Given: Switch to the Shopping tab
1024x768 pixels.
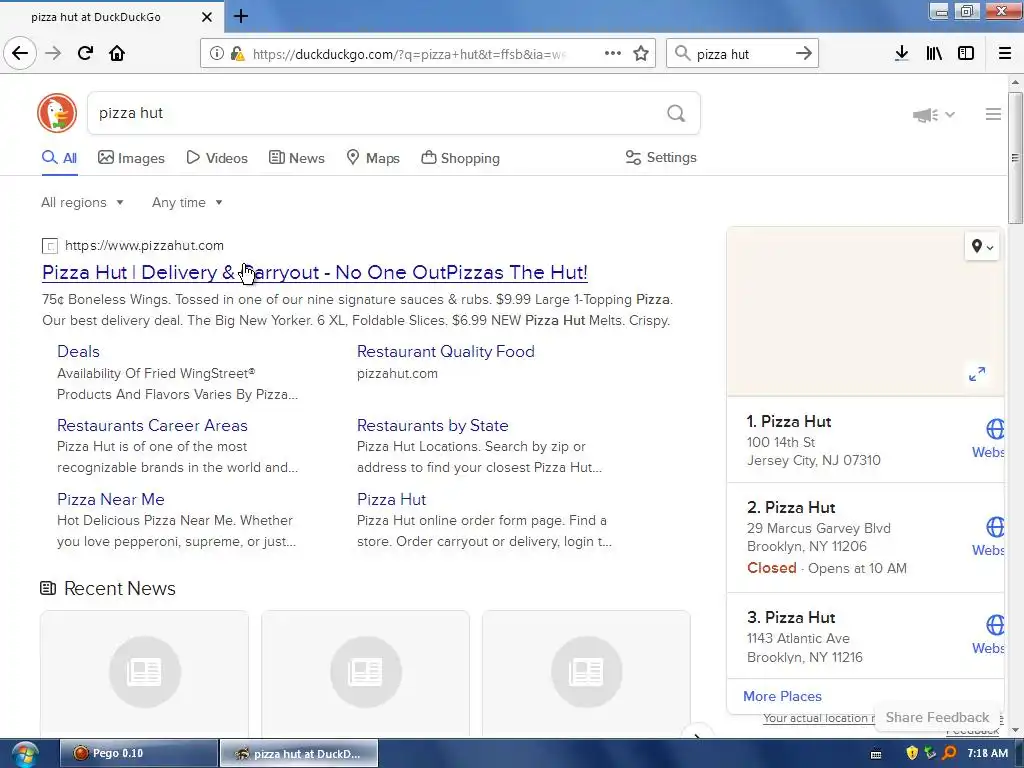Looking at the screenshot, I should tap(460, 158).
